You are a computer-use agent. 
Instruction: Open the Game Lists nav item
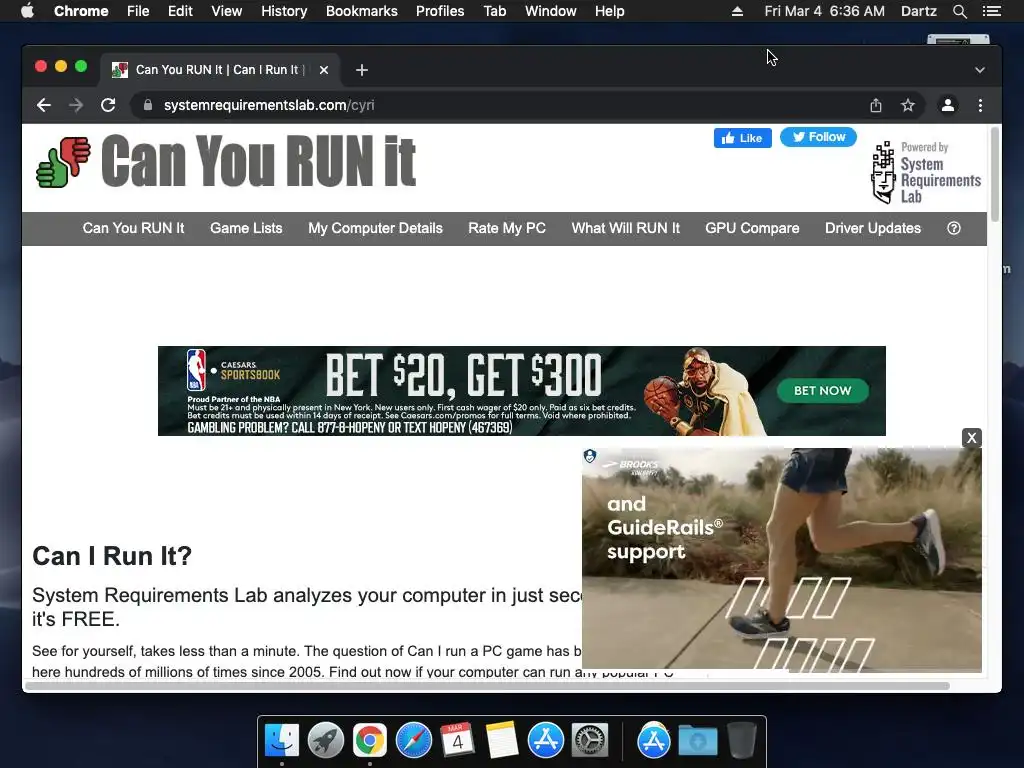pos(246,228)
